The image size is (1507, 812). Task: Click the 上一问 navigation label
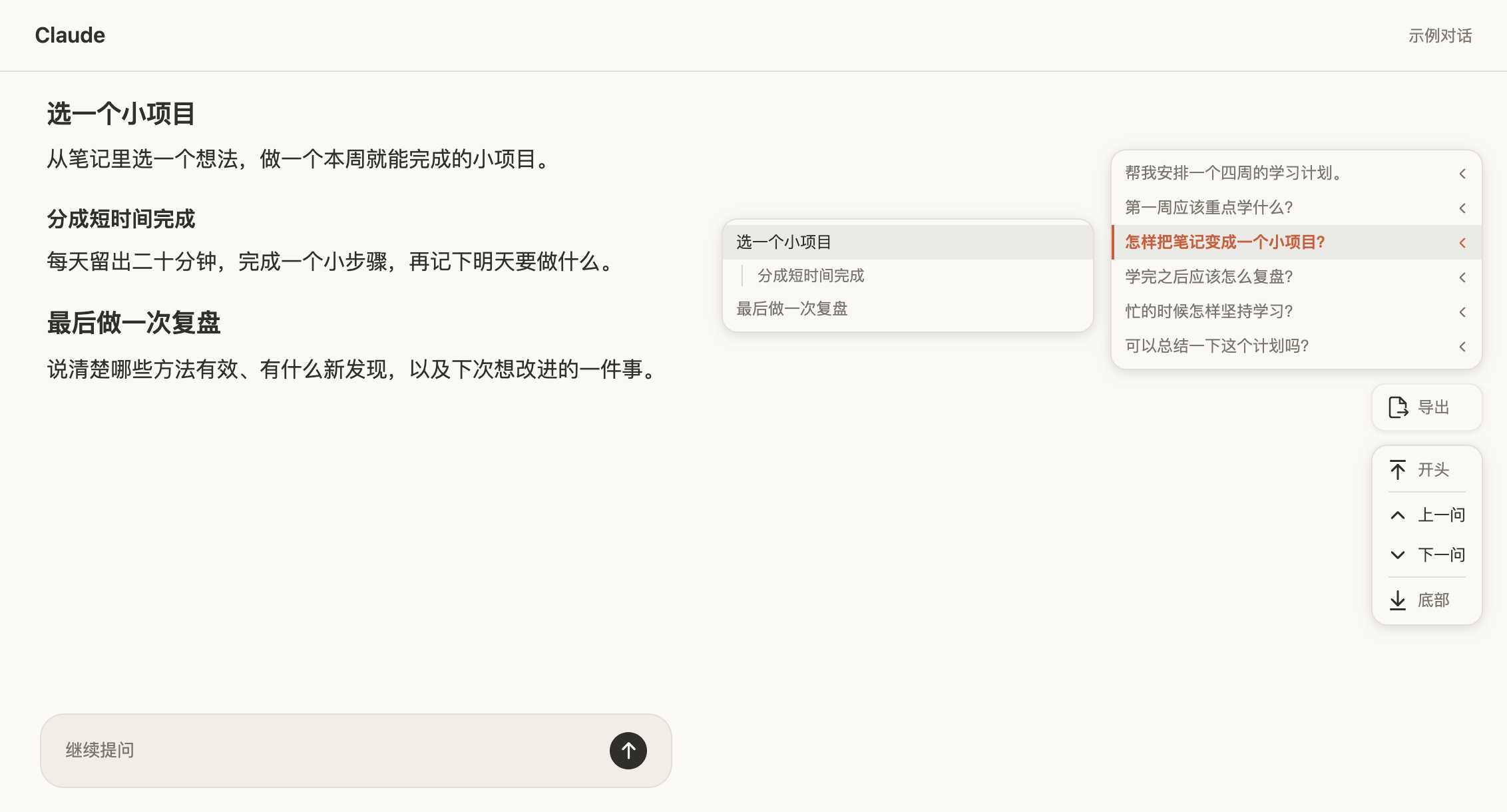[x=1441, y=515]
